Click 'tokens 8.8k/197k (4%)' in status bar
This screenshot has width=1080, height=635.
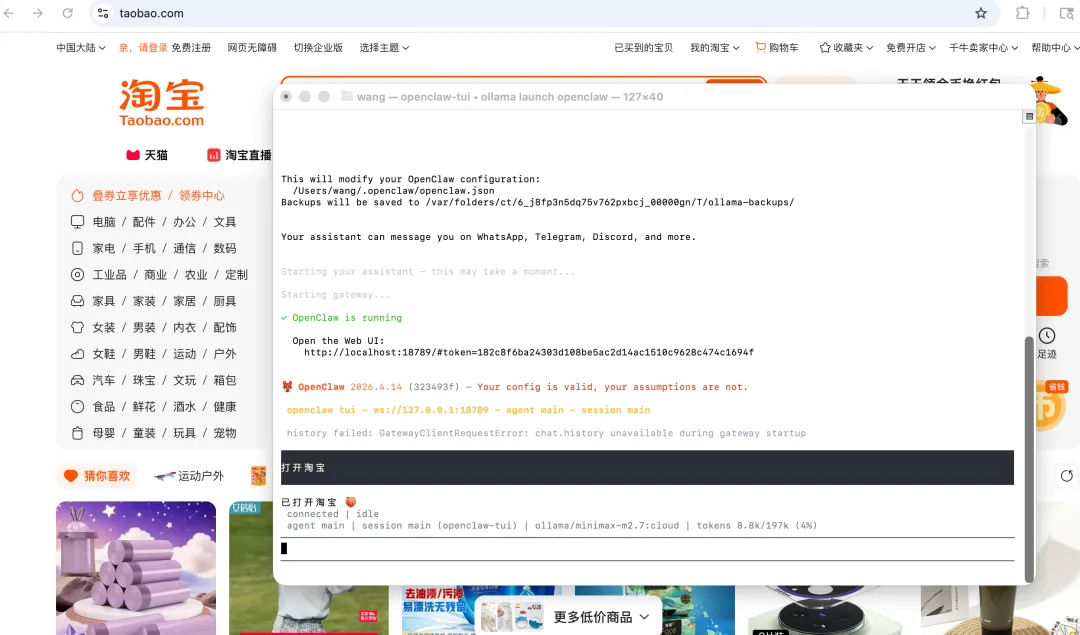coord(756,525)
